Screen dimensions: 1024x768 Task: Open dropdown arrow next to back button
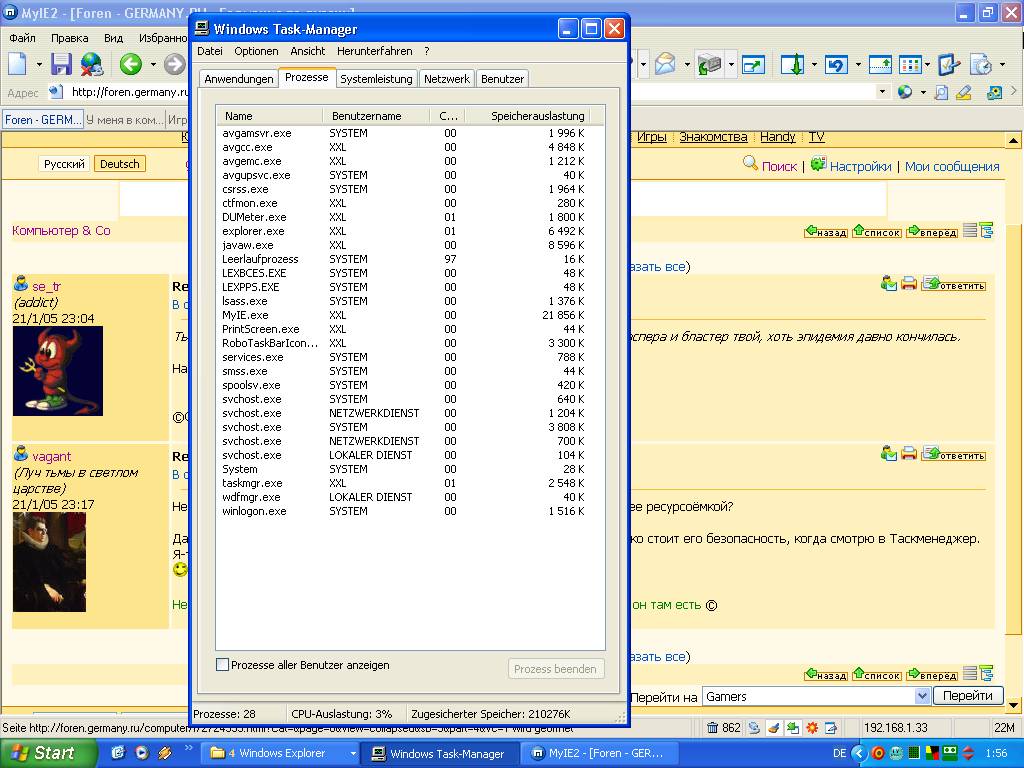coord(153,64)
